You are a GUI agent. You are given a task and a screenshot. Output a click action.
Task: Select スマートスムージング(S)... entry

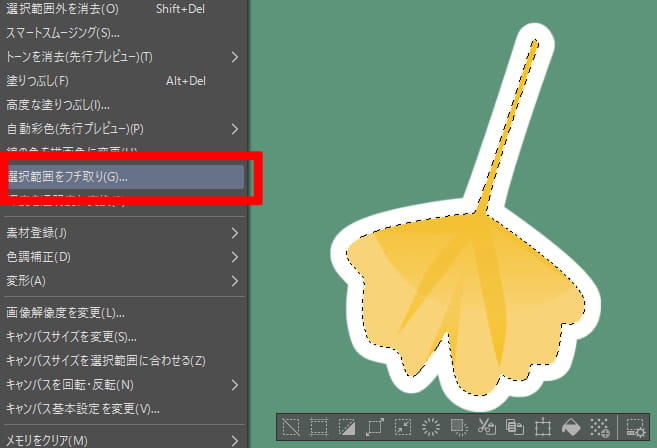click(x=124, y=33)
